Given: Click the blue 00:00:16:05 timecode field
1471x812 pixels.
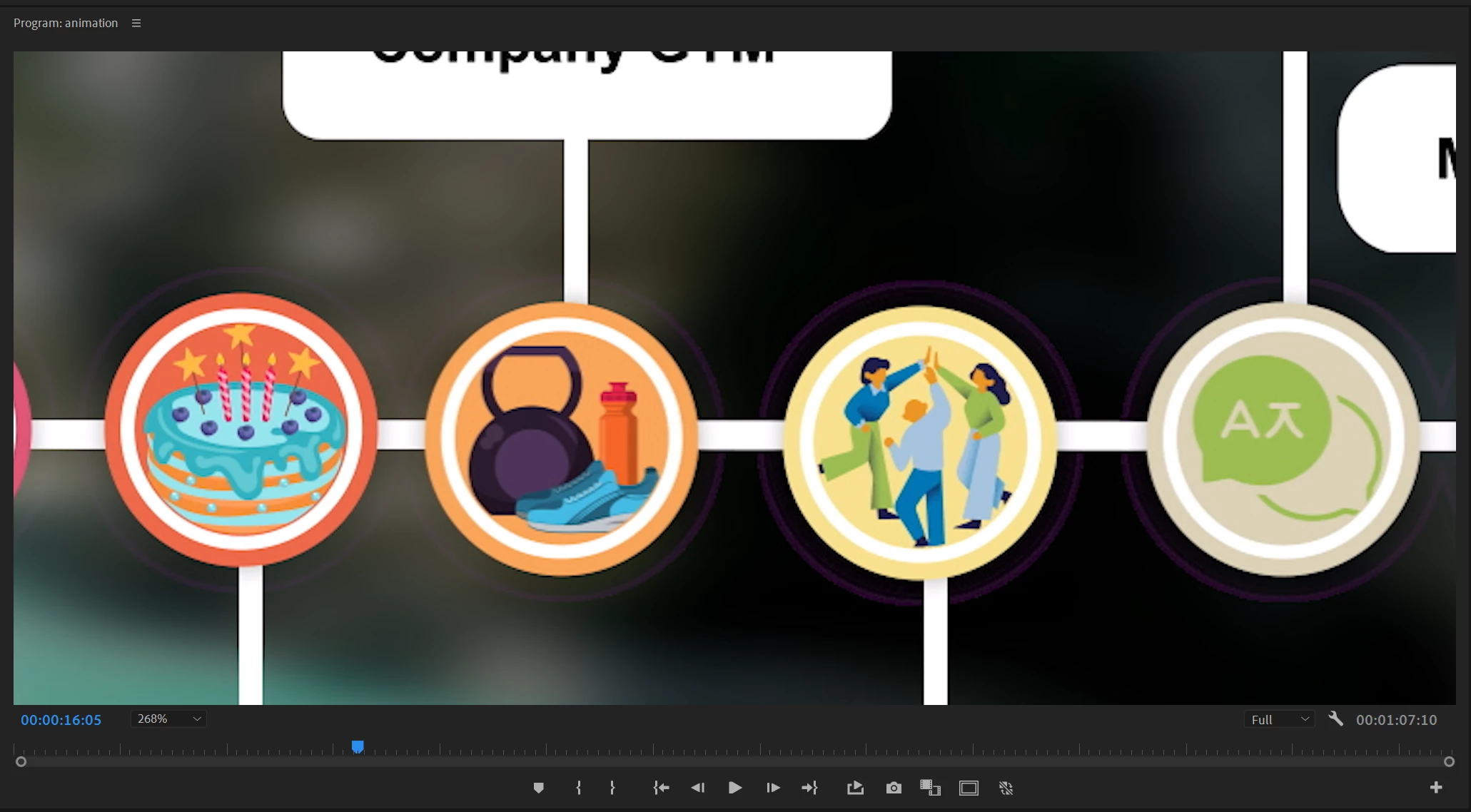Looking at the screenshot, I should click(x=61, y=720).
